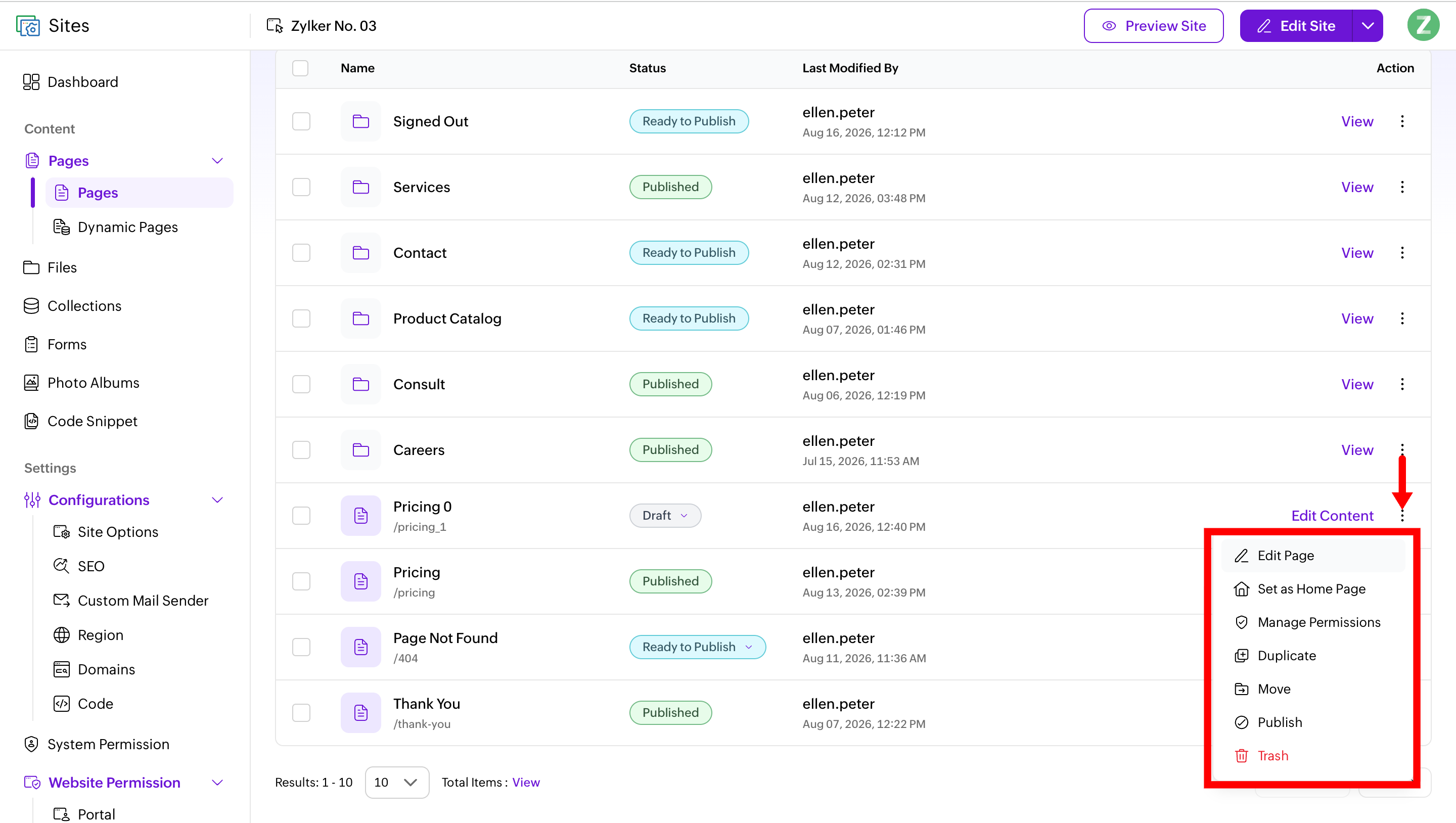Open Domains settings

(x=94, y=669)
